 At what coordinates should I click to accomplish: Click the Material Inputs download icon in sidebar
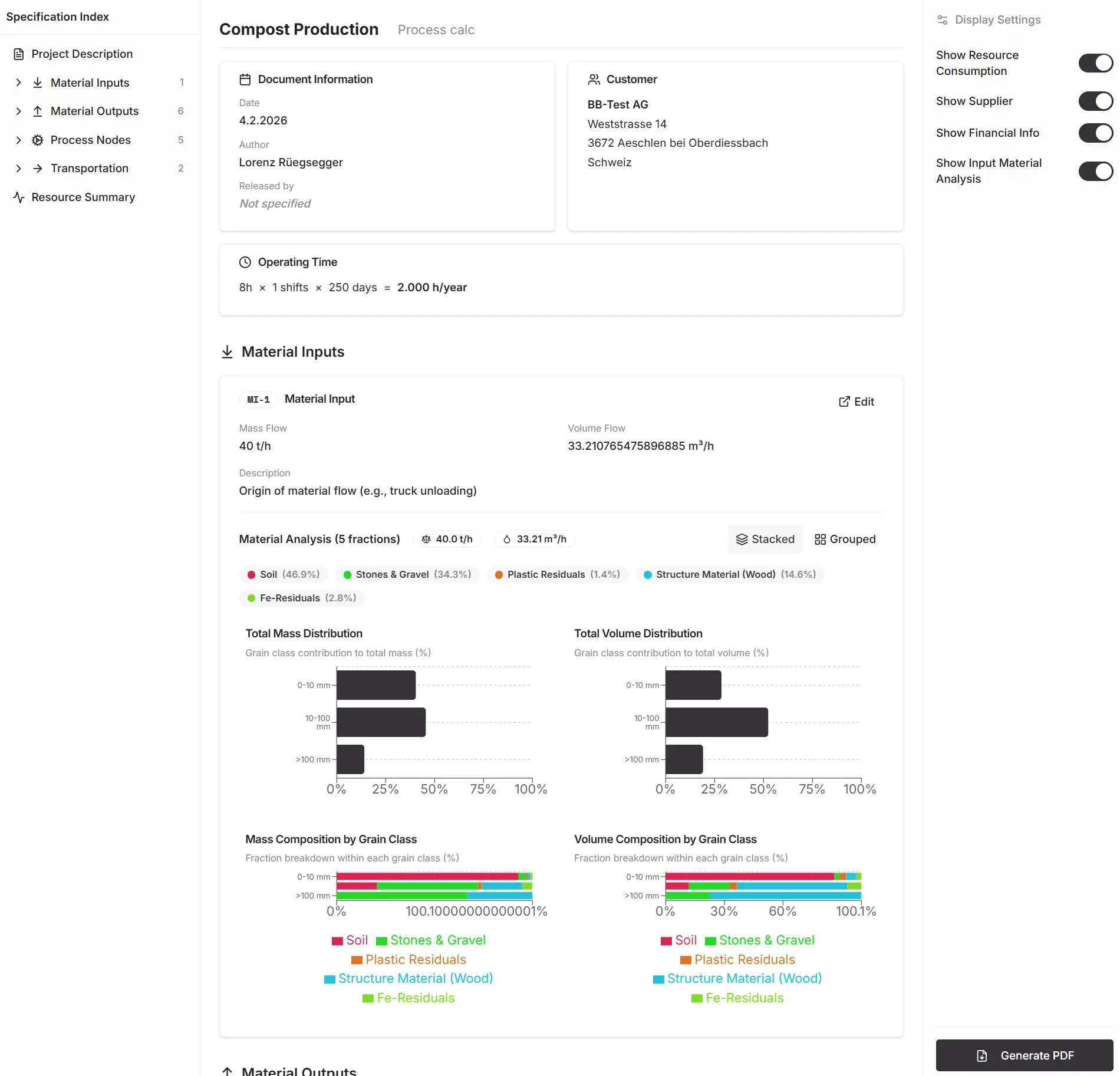(38, 83)
